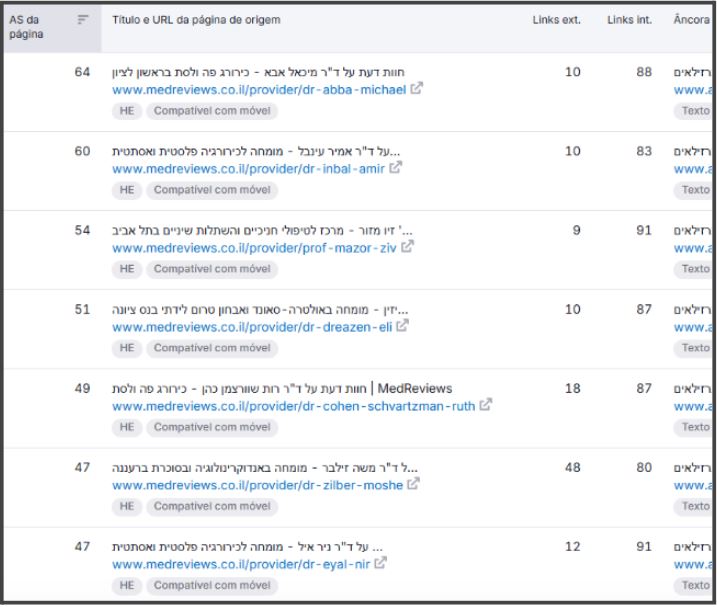Open external link icon for dr-cohen-schvartzman-ruth
Screen dimensions: 717x607
tap(486, 405)
